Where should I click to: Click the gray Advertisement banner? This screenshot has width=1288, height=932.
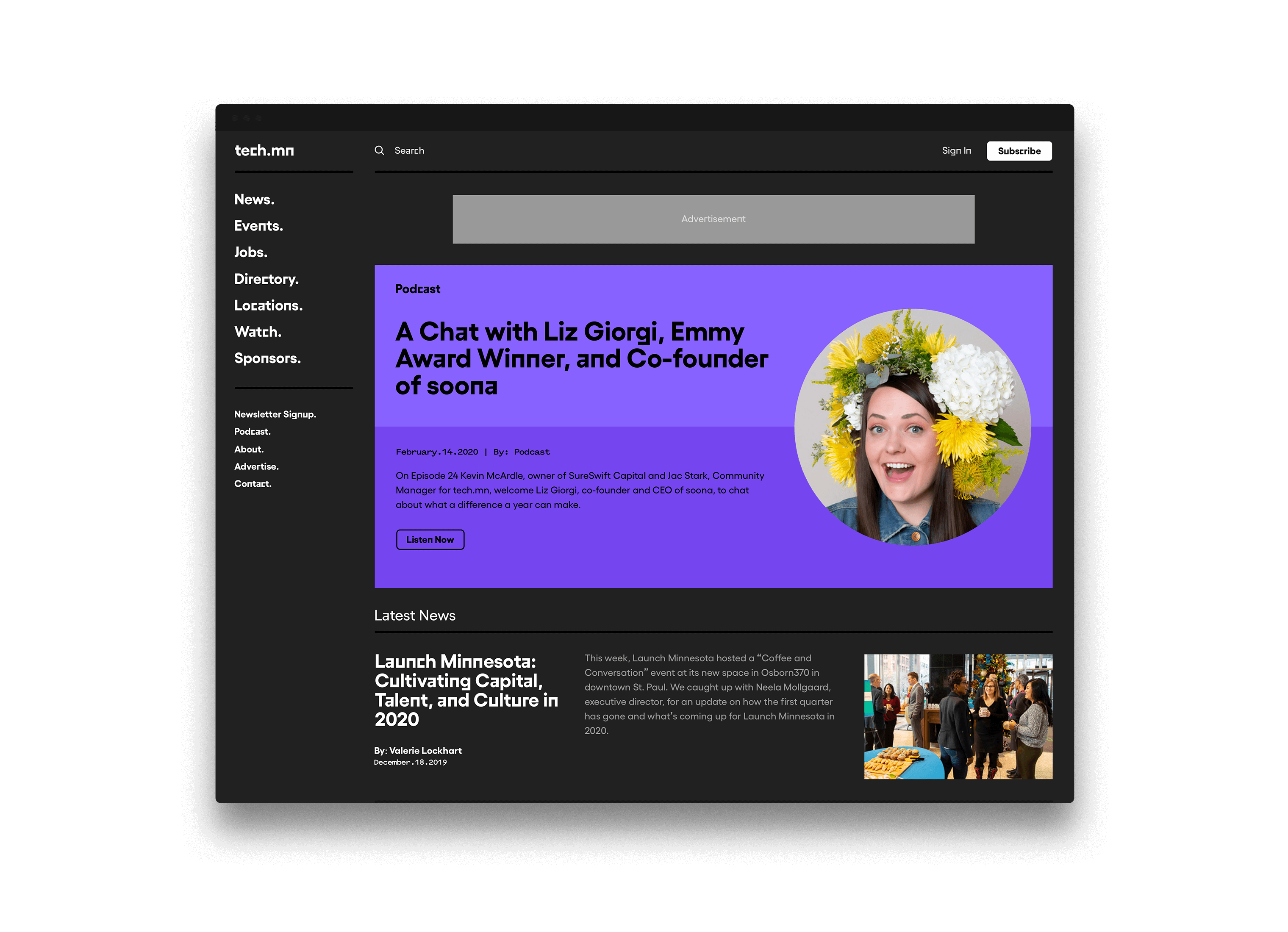(713, 219)
